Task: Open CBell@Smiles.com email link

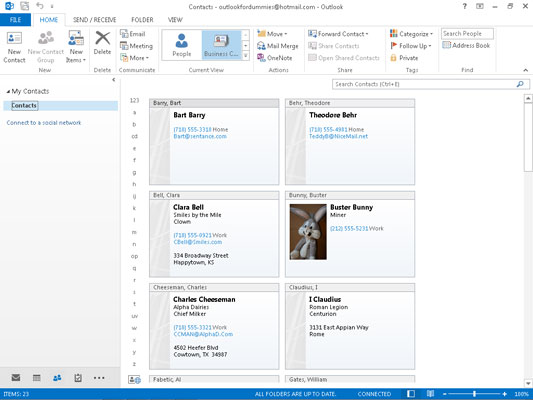Action: pos(197,242)
